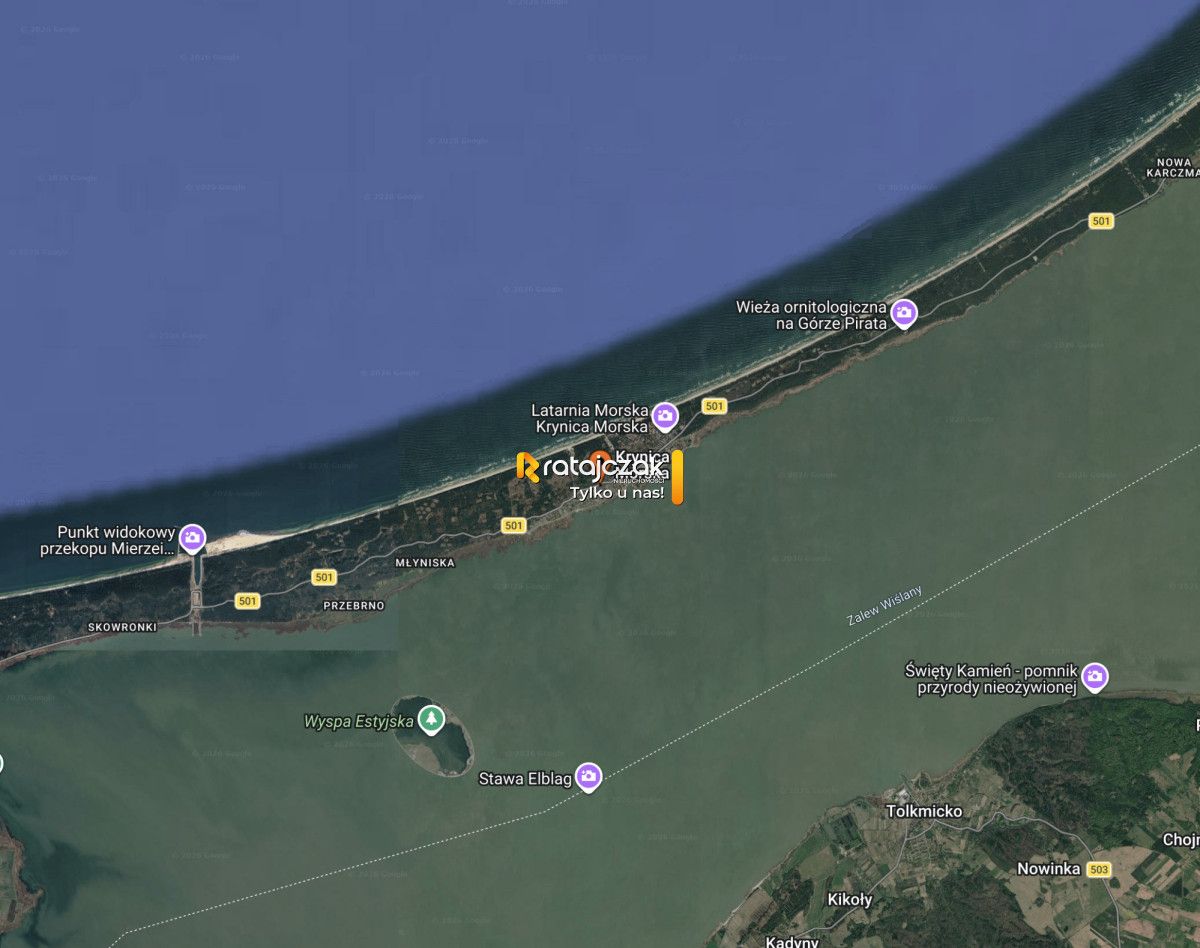Screen dimensions: 1200x948
Task: Click the 501 road shield nearest Skowronki
Action: pyautogui.click(x=248, y=601)
